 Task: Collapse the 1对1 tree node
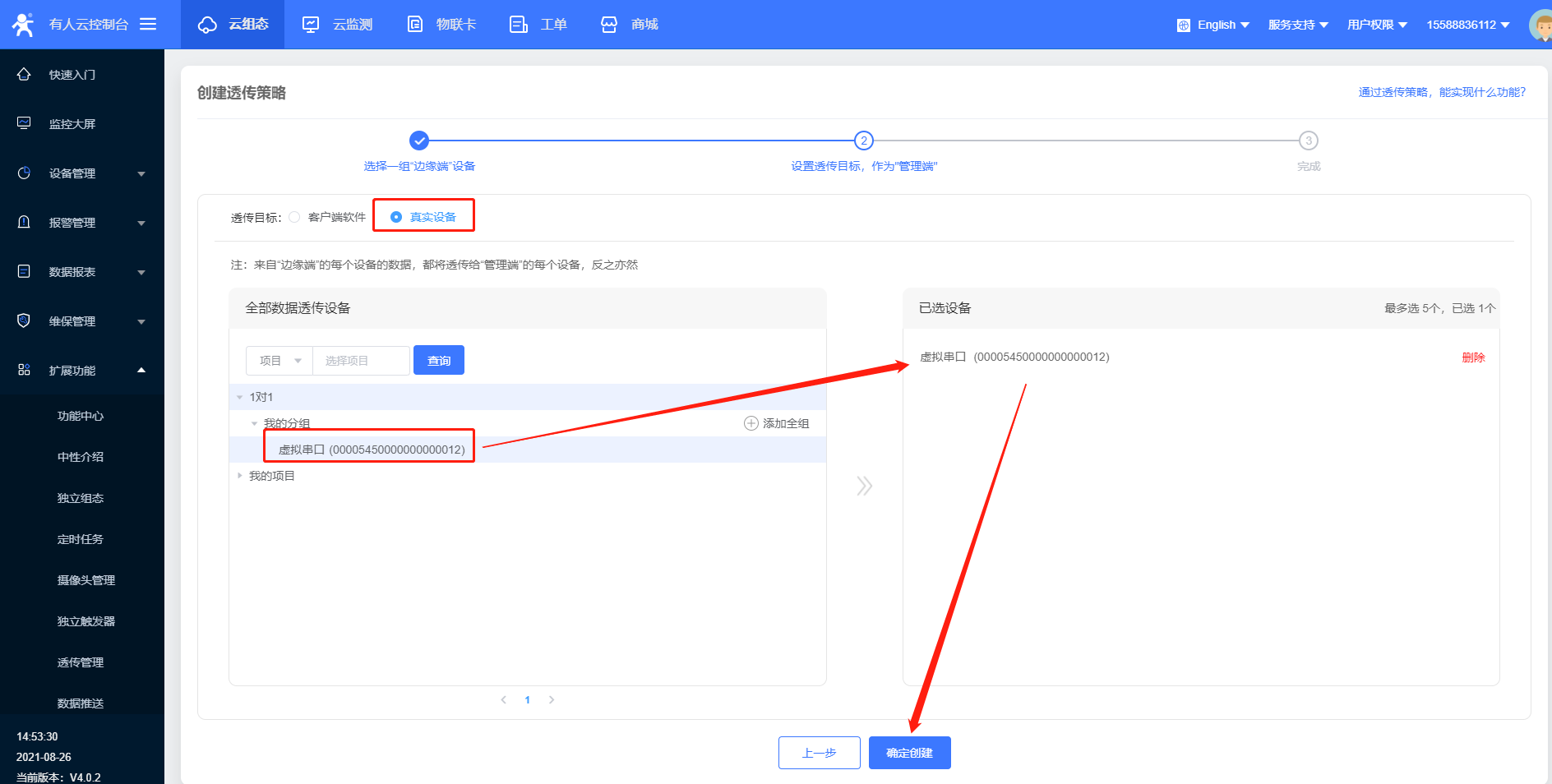point(240,397)
